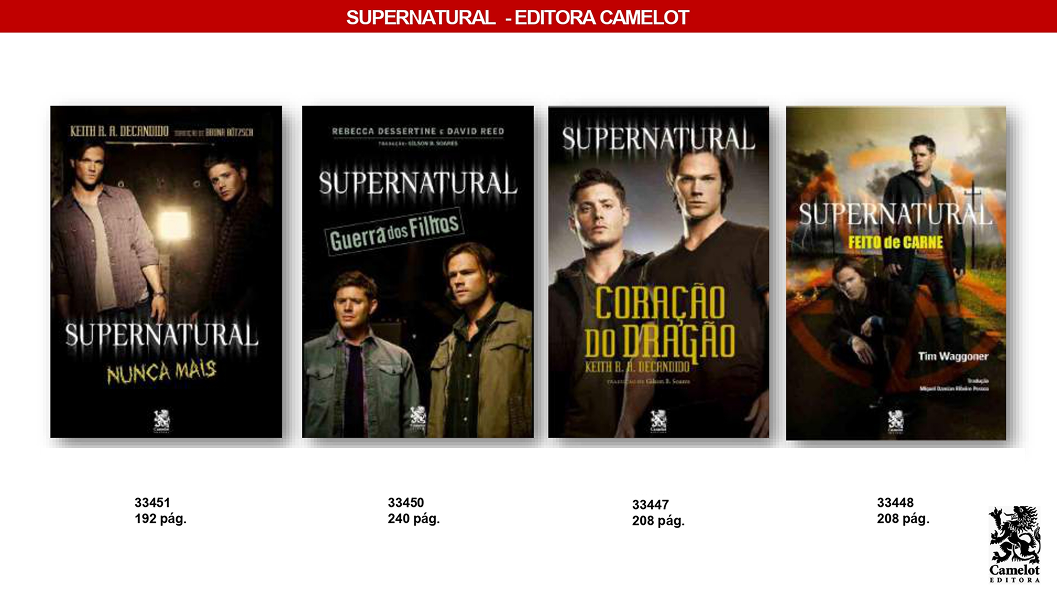Select product code 33451
This screenshot has height=595, width=1057.
tap(152, 503)
